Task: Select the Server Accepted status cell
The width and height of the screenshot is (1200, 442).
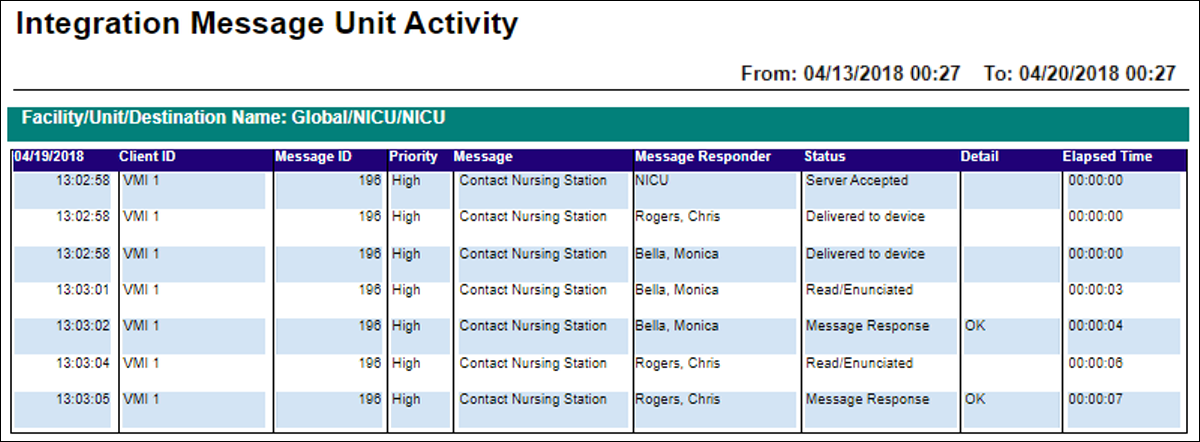Action: pos(856,181)
